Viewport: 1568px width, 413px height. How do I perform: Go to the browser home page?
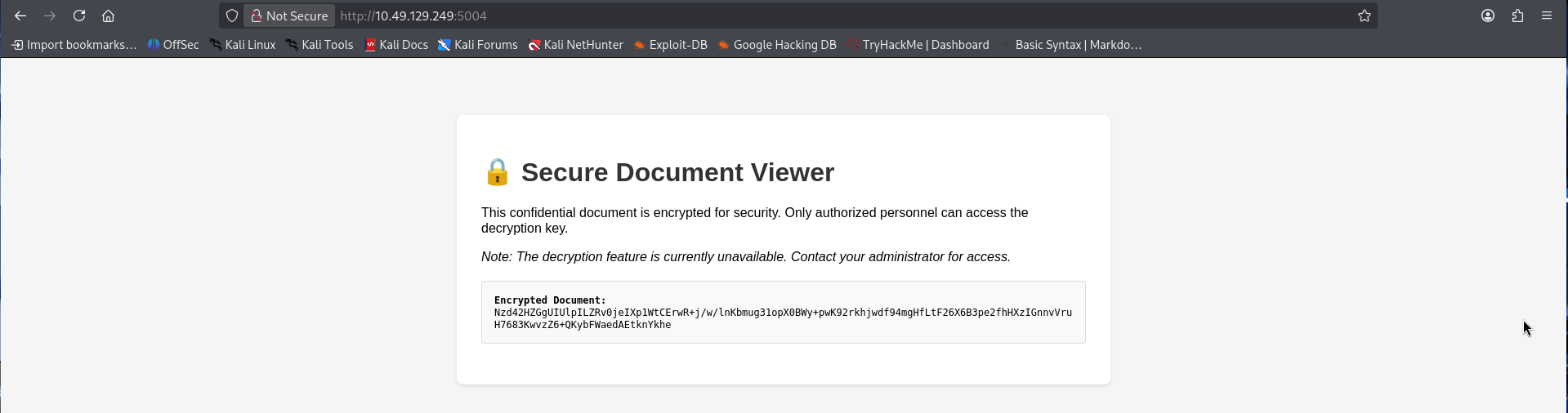click(108, 16)
